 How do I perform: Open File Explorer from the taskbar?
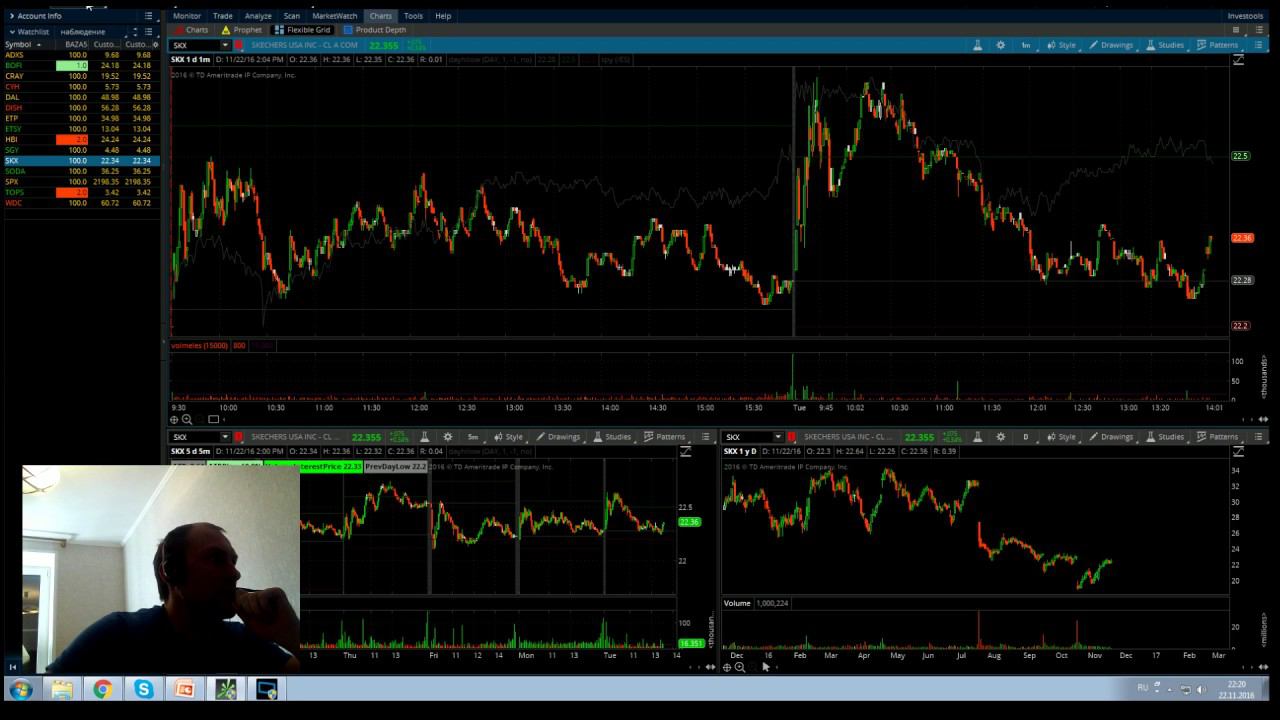point(62,689)
